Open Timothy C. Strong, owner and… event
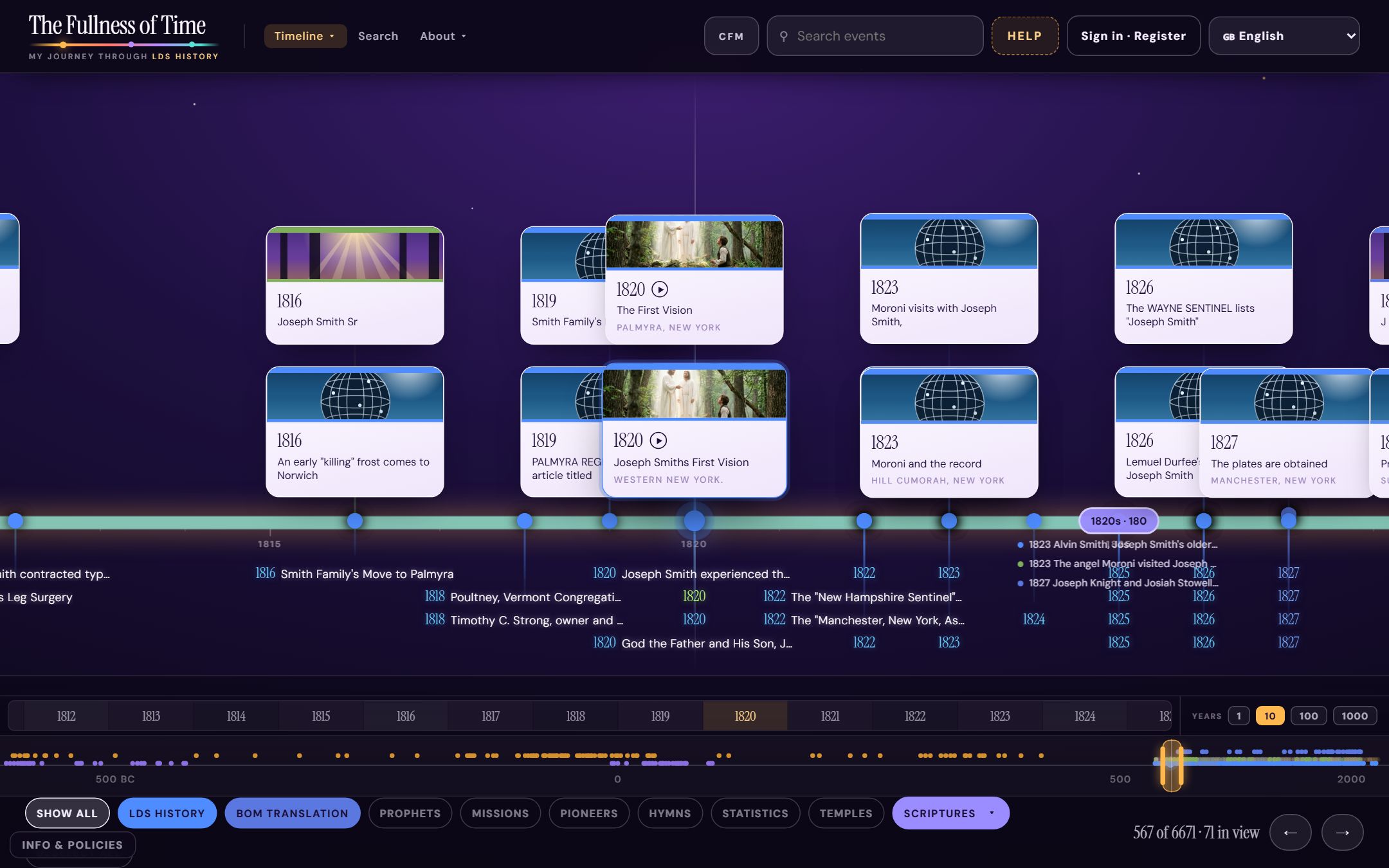The image size is (1389, 868). [523, 620]
